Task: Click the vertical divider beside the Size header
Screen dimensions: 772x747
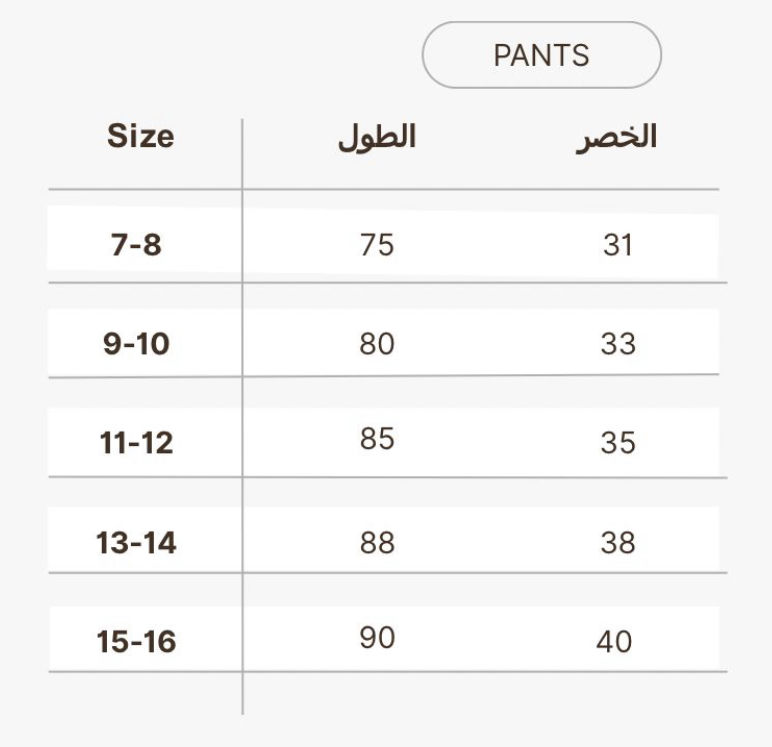Action: 242,150
